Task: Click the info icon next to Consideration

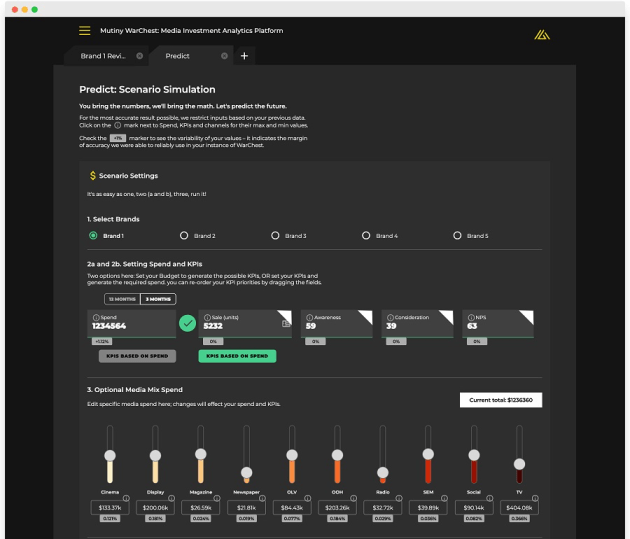Action: point(390,317)
